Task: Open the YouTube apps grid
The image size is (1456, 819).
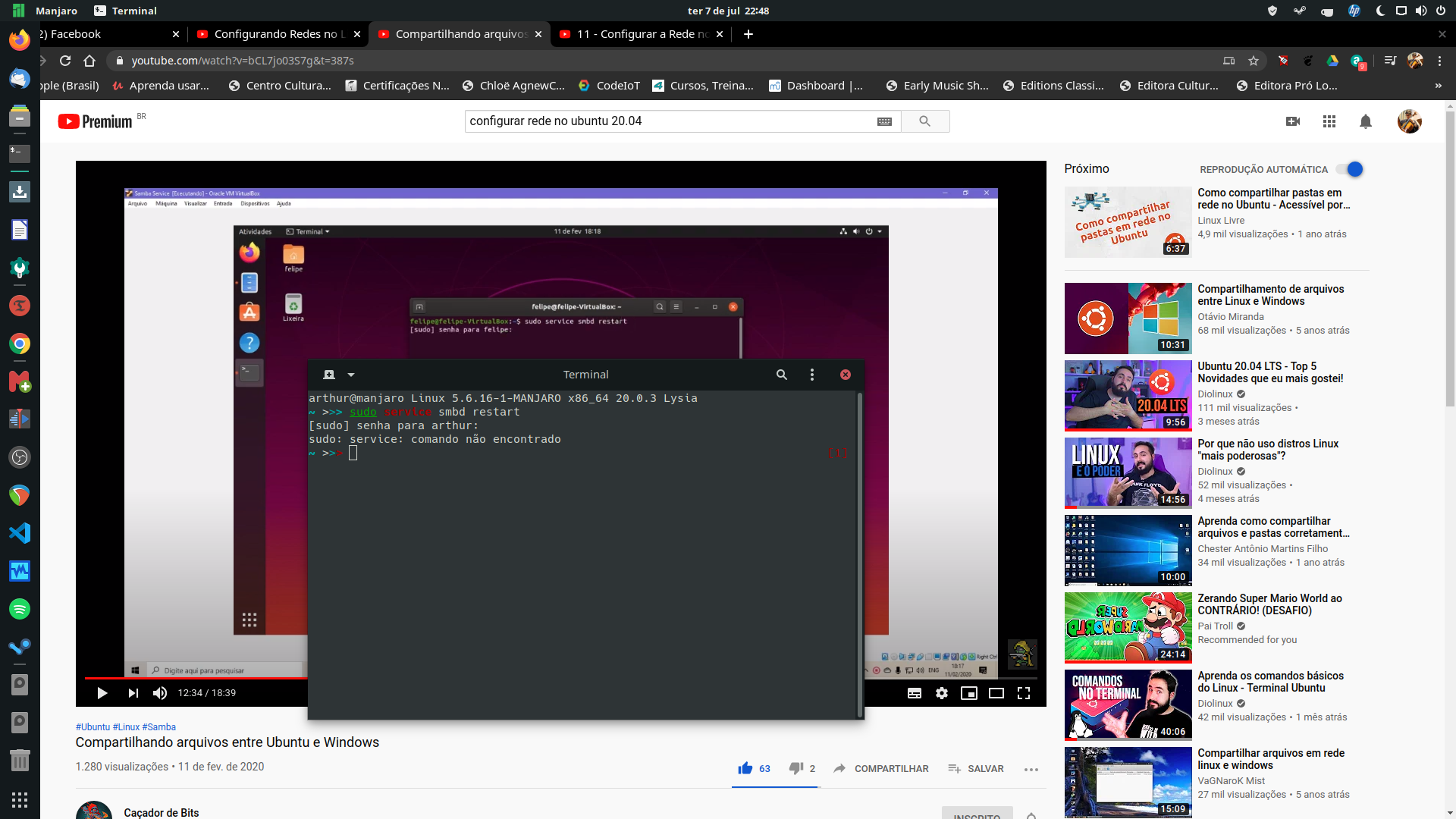Action: pos(1329,121)
